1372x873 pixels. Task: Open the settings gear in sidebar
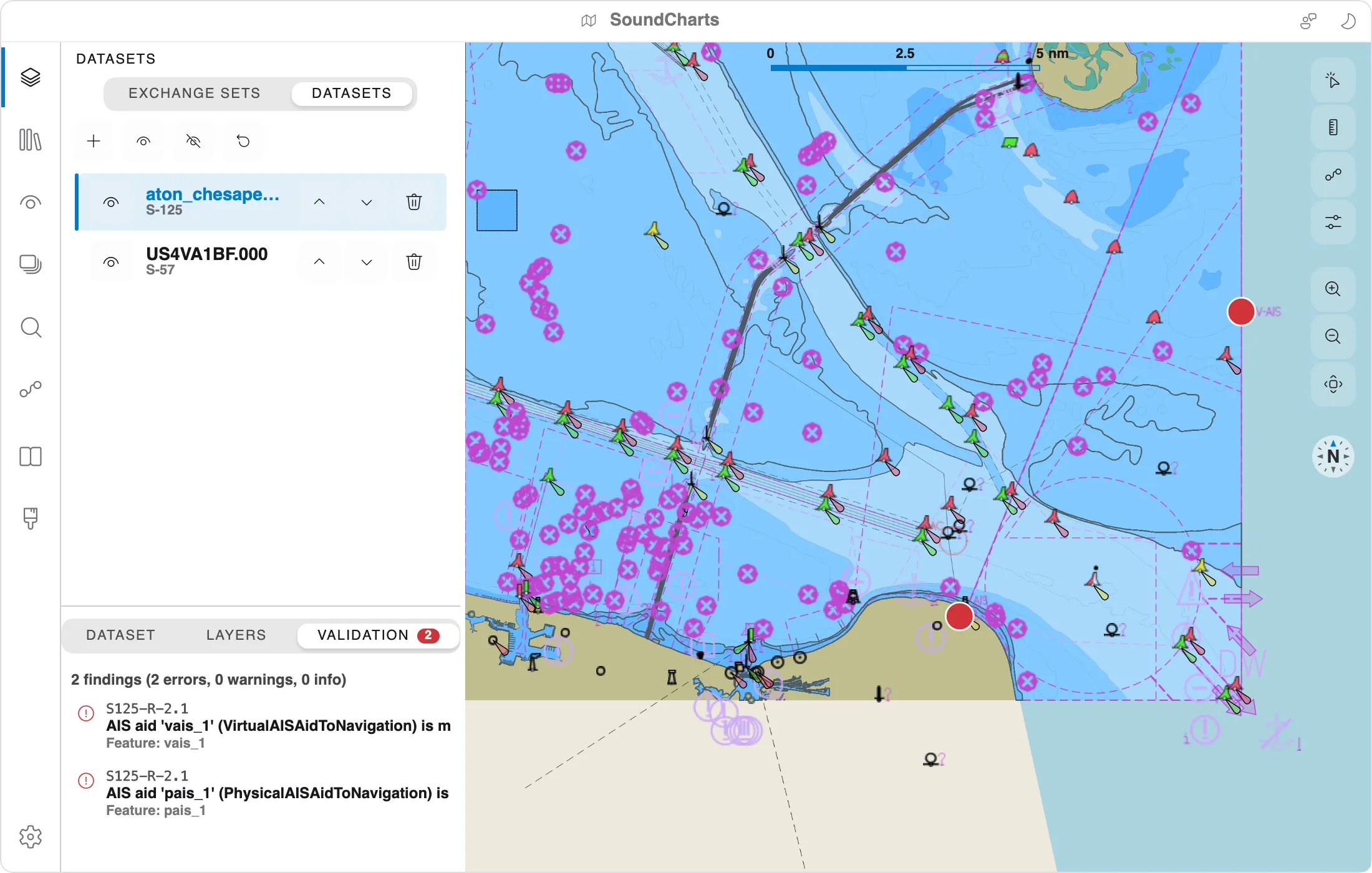(31, 837)
